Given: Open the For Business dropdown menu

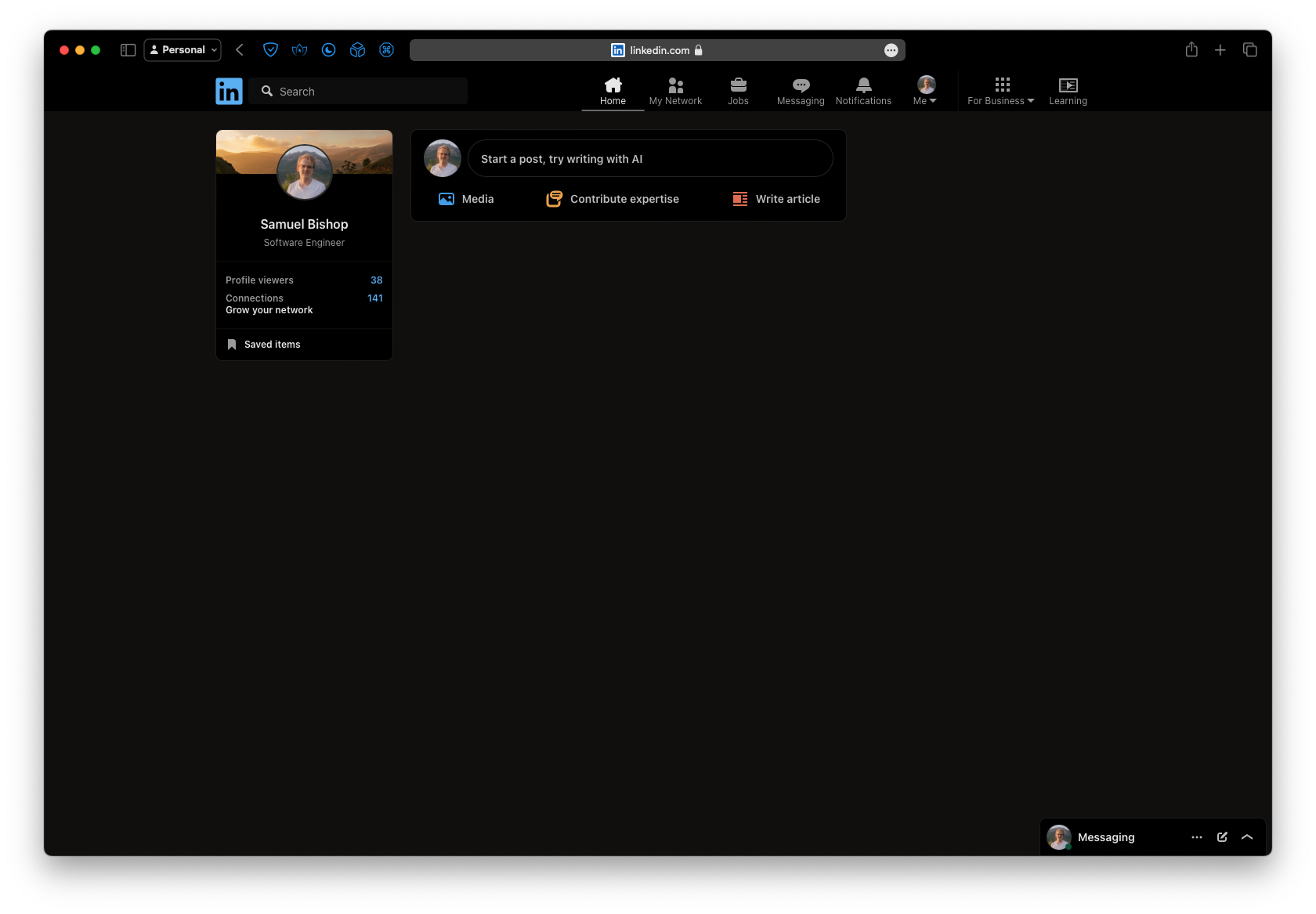Looking at the screenshot, I should tap(1001, 91).
